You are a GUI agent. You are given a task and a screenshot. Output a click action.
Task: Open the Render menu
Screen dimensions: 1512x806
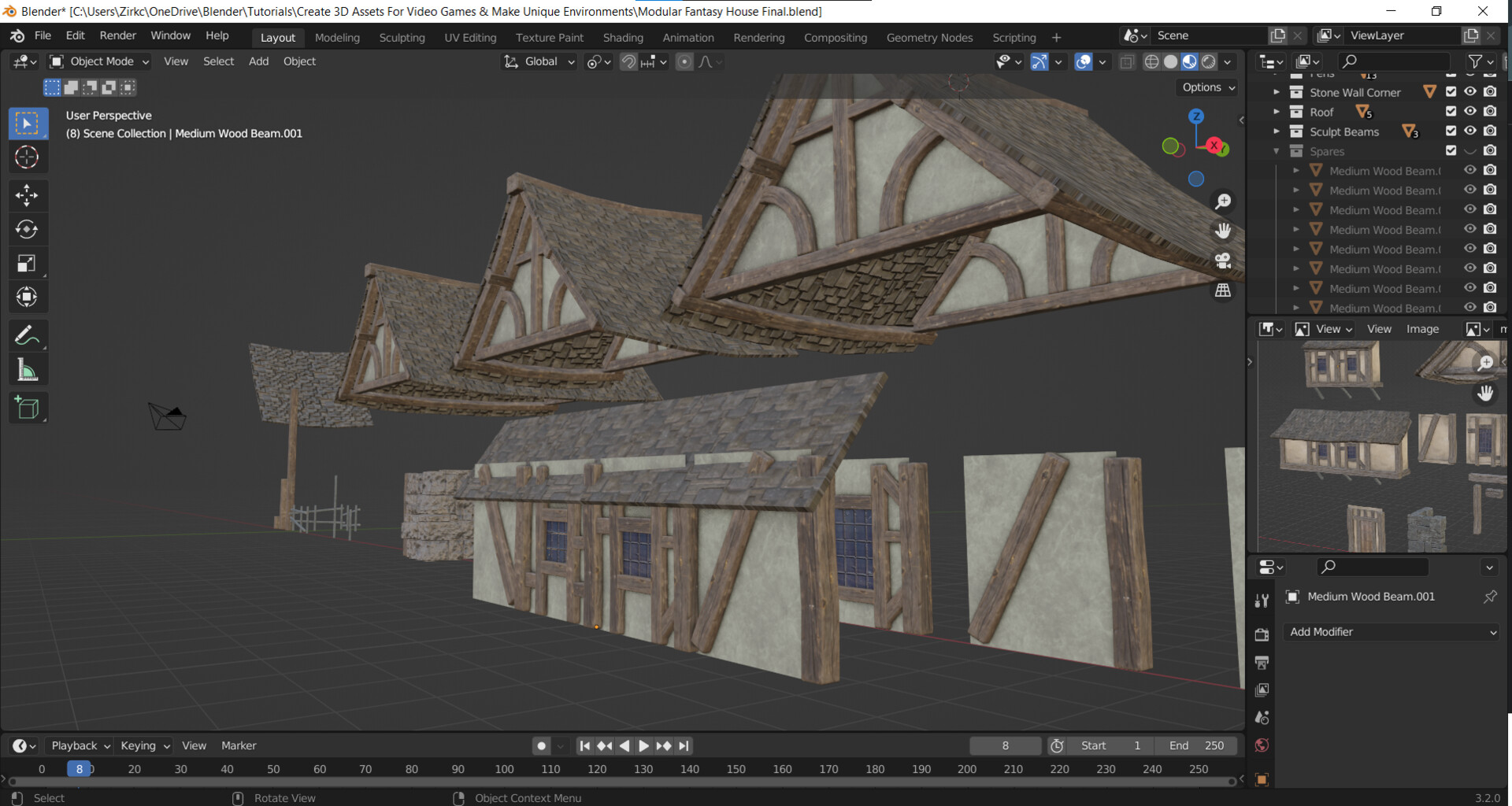(117, 35)
